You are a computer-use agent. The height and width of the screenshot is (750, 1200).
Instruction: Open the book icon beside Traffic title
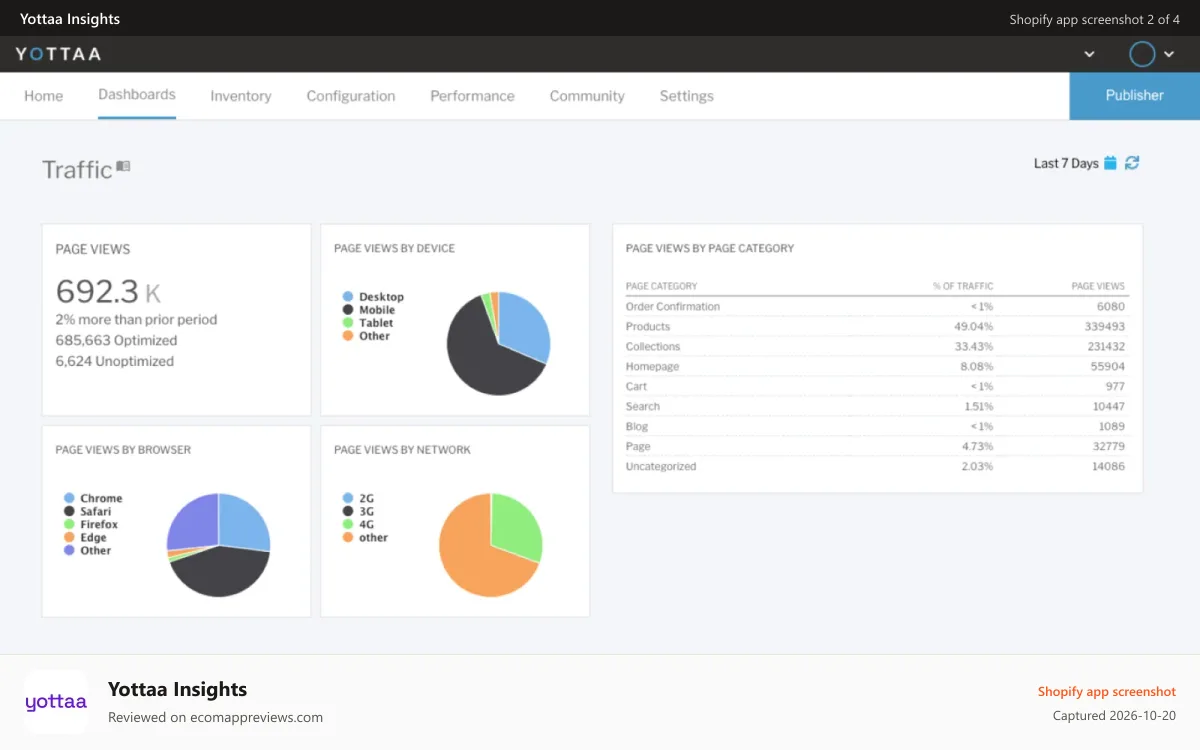(x=123, y=166)
